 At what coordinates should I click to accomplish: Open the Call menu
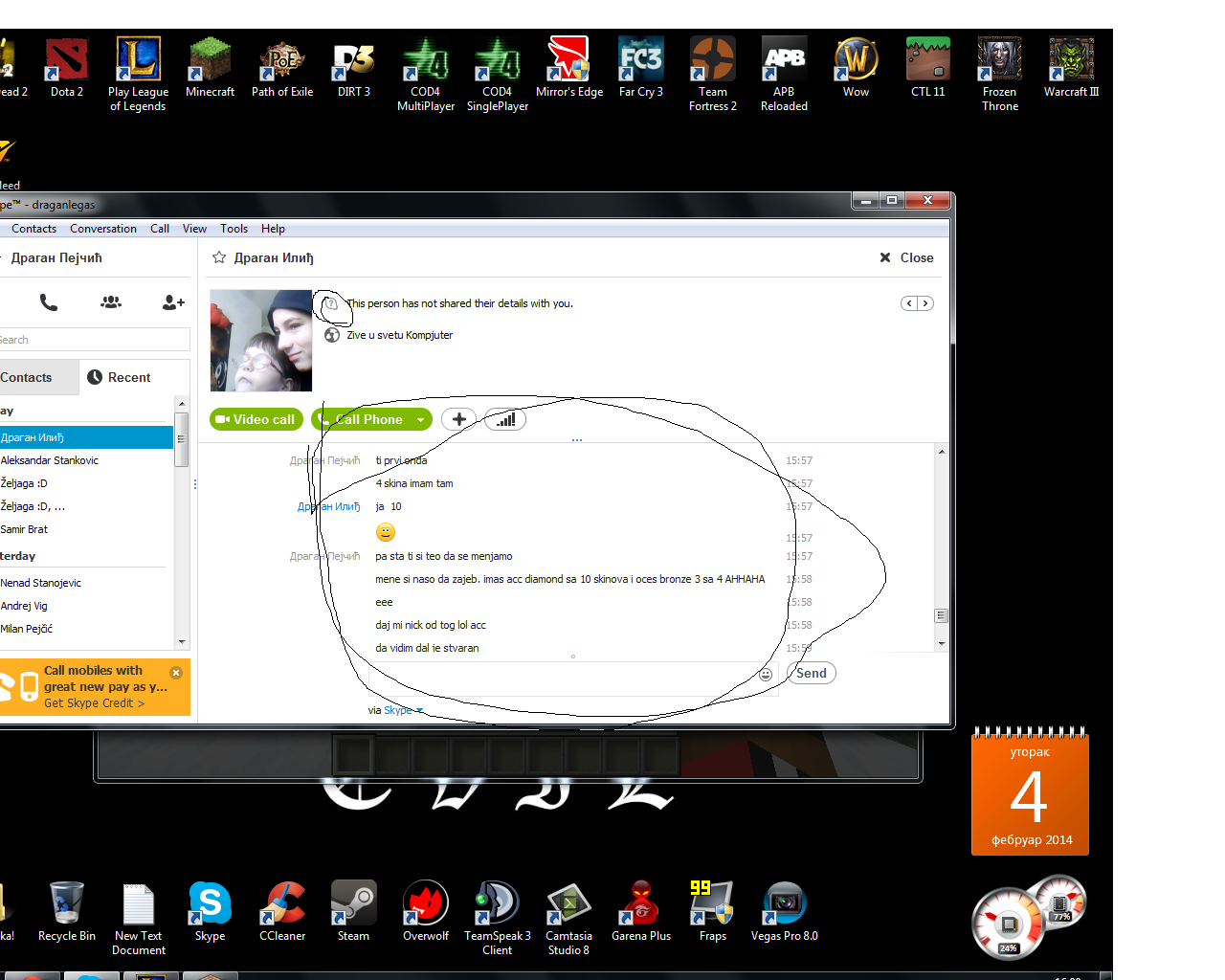160,229
